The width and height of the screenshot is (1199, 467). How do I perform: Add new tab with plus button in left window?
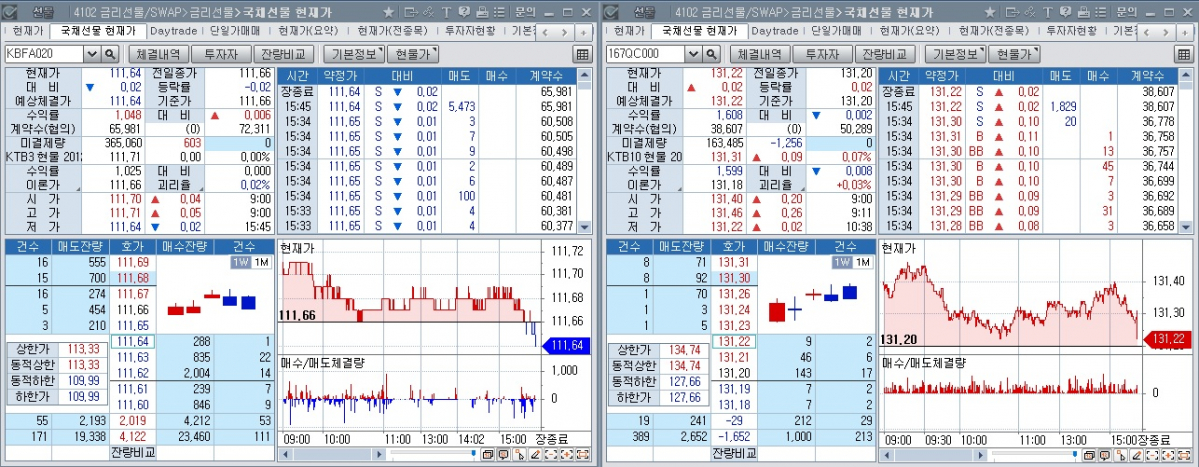[583, 32]
